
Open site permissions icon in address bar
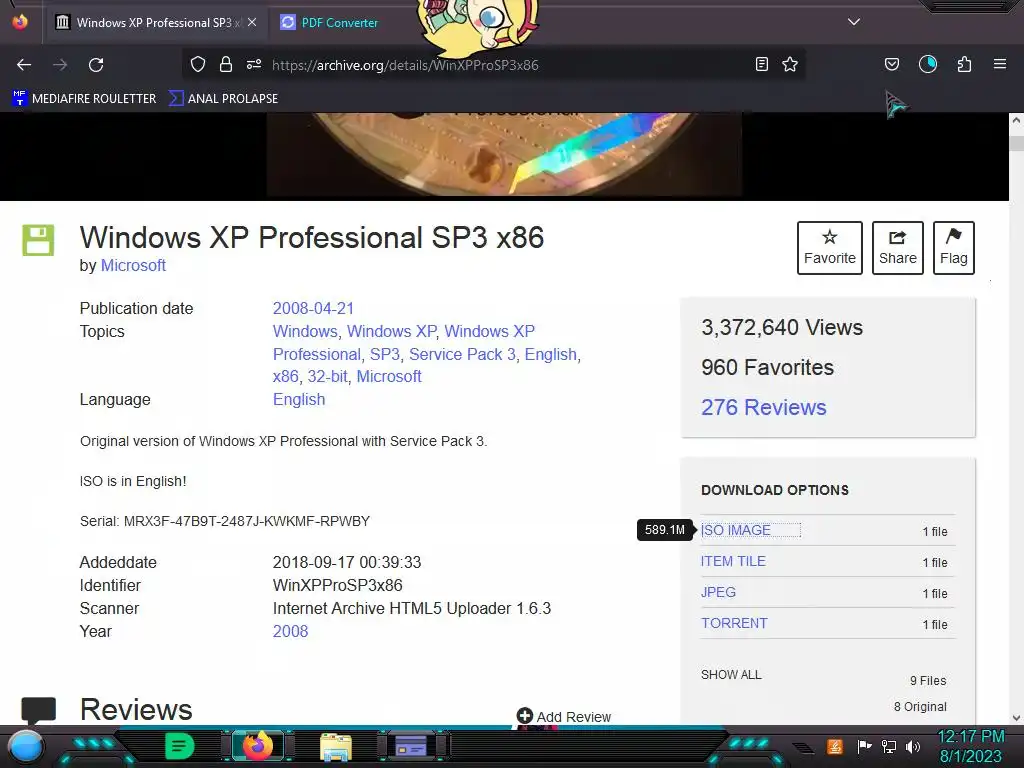tap(254, 64)
